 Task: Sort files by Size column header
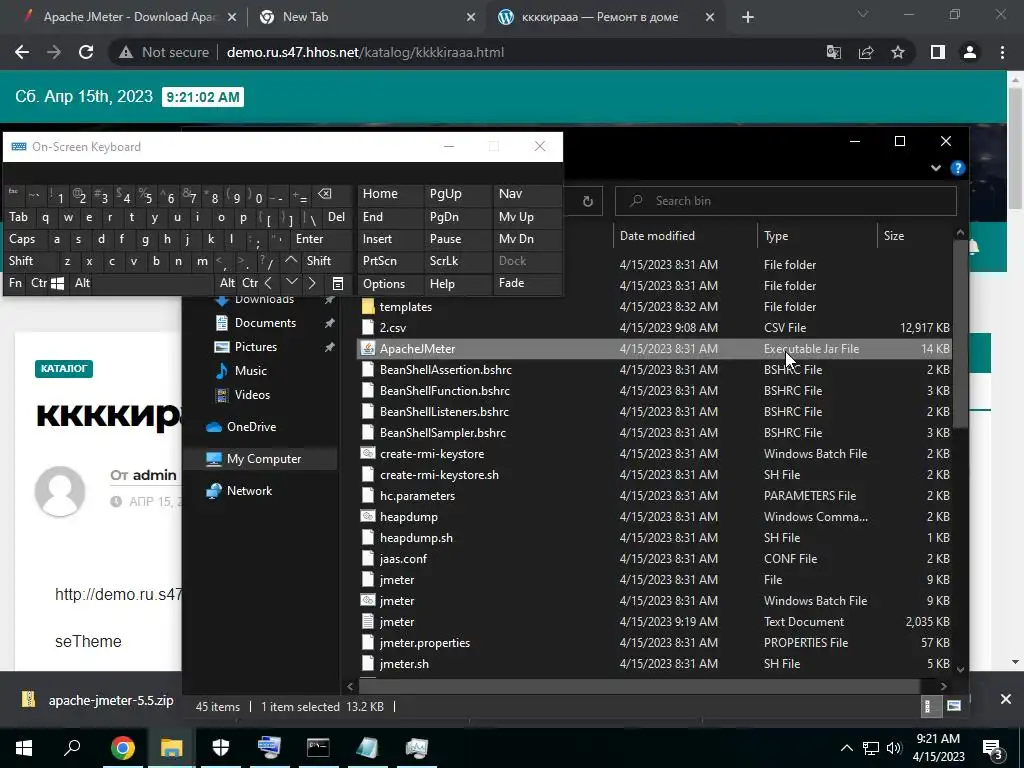[894, 236]
